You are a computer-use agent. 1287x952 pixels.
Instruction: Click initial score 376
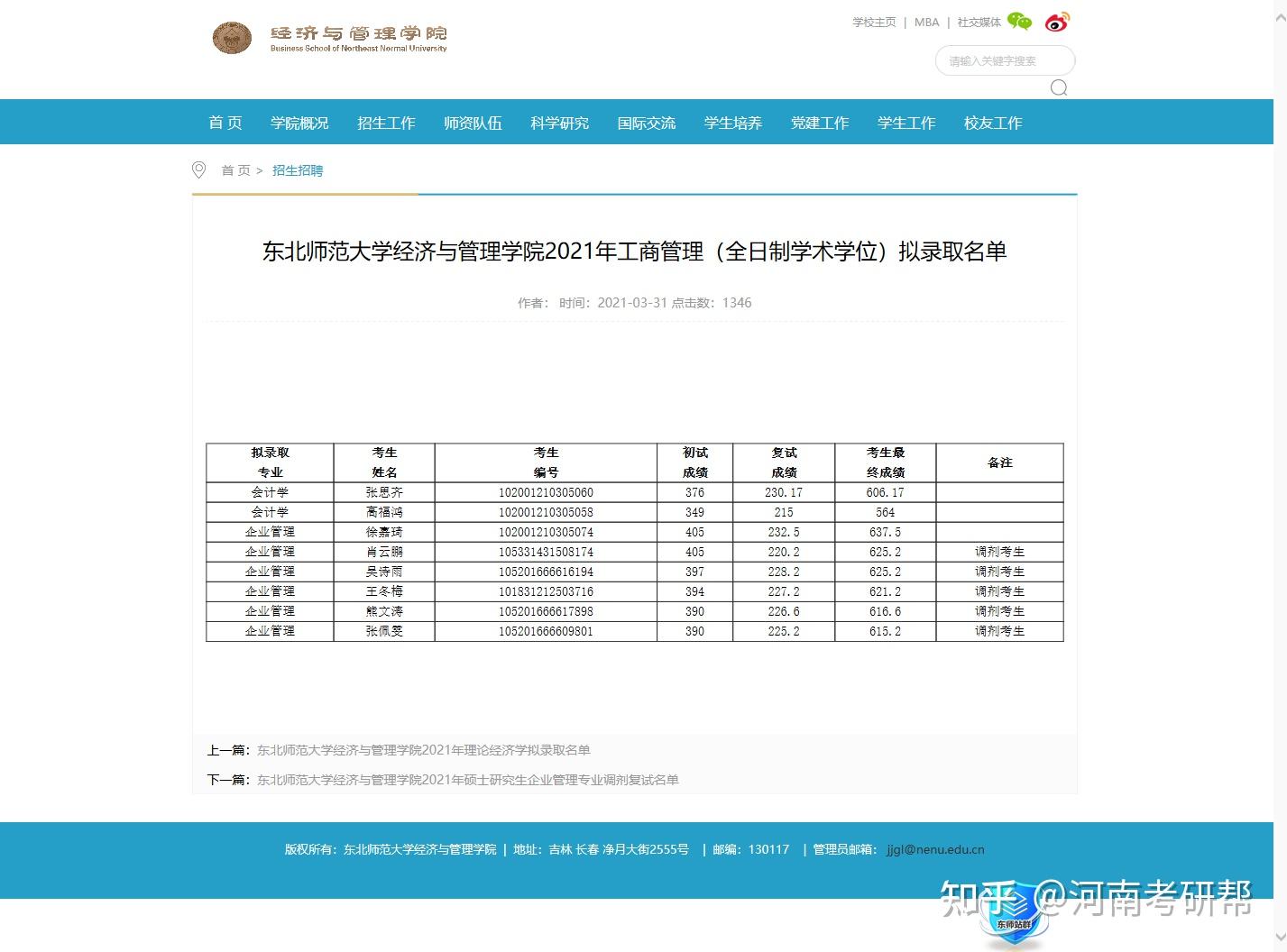click(x=694, y=492)
